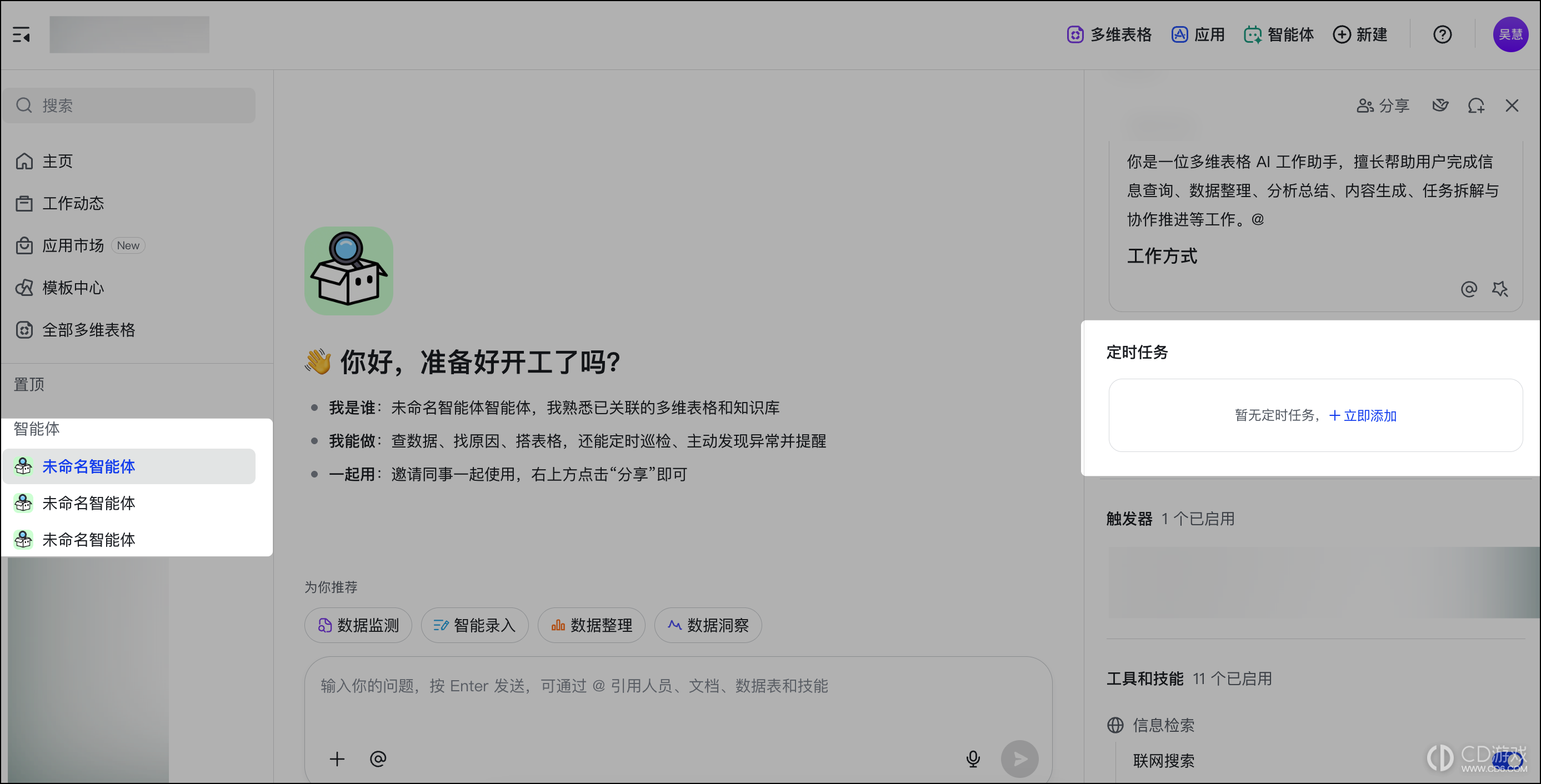The width and height of the screenshot is (1541, 784).
Task: Click the 新建 create button
Action: tap(1360, 34)
